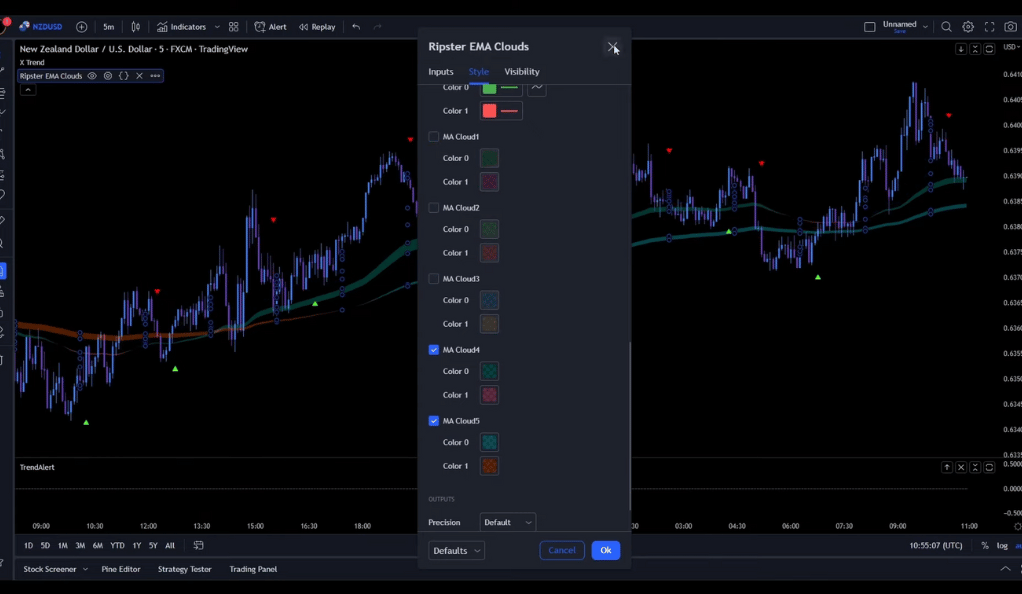Uncheck the MA Cloud5 checkbox
Image resolution: width=1022 pixels, height=594 pixels.
pyautogui.click(x=433, y=421)
